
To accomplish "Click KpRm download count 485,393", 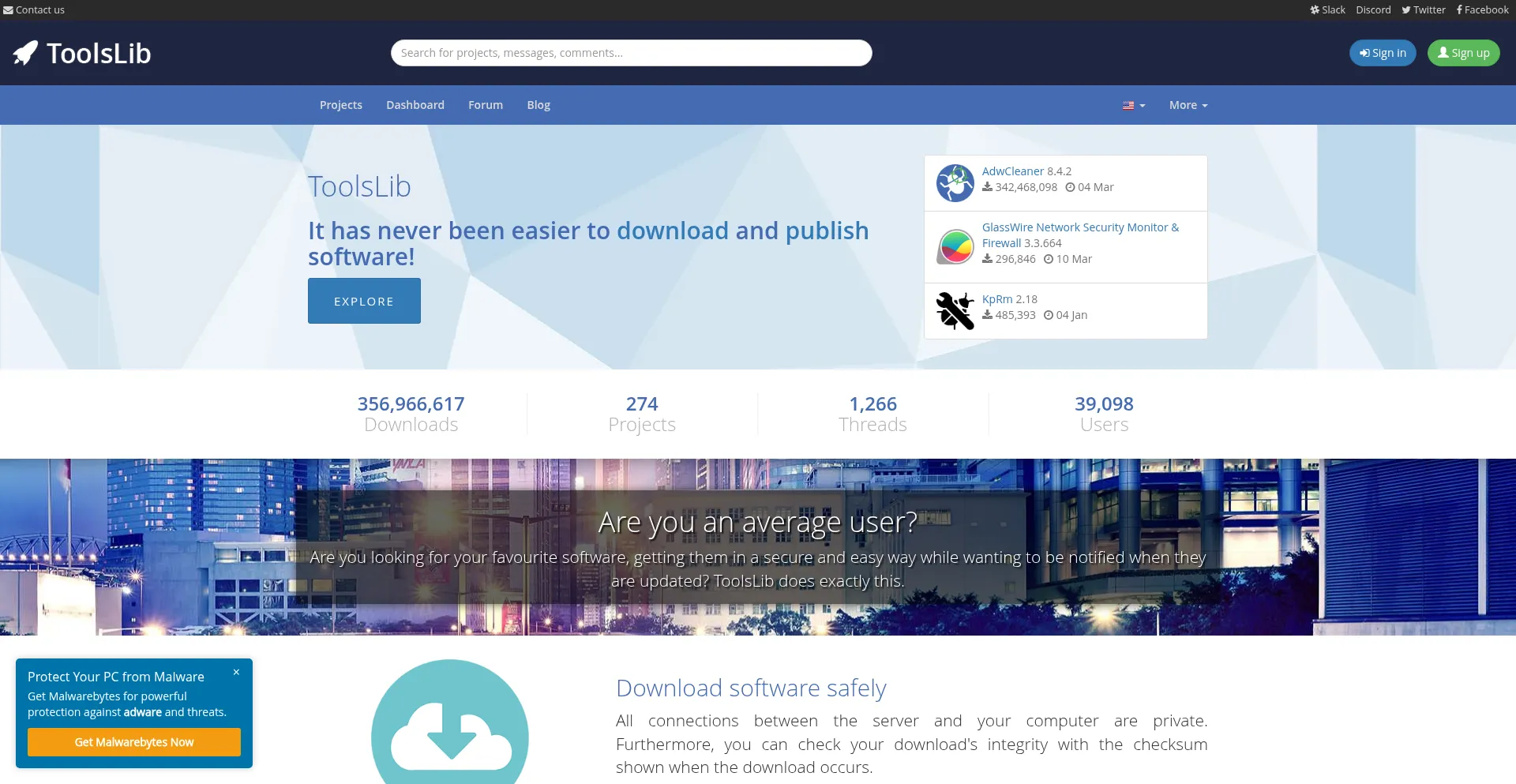I will click(x=1009, y=315).
